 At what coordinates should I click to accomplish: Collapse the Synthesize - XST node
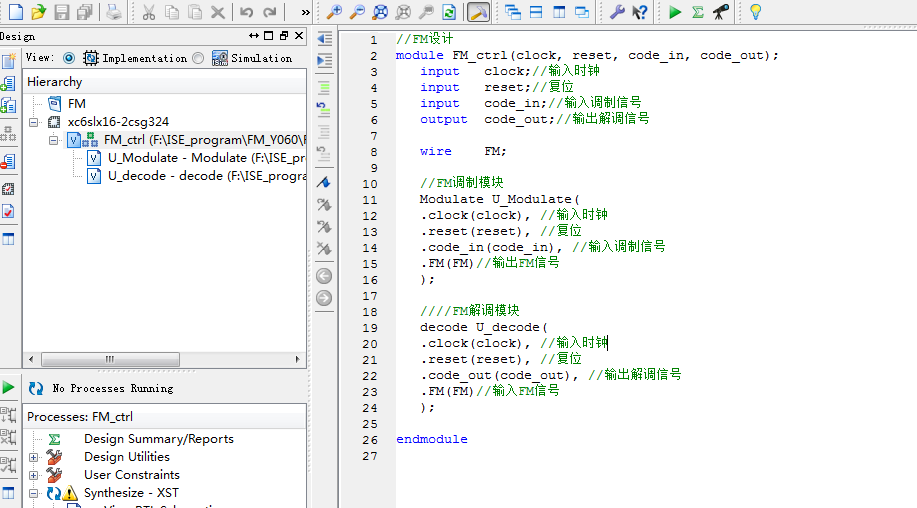click(x=34, y=493)
